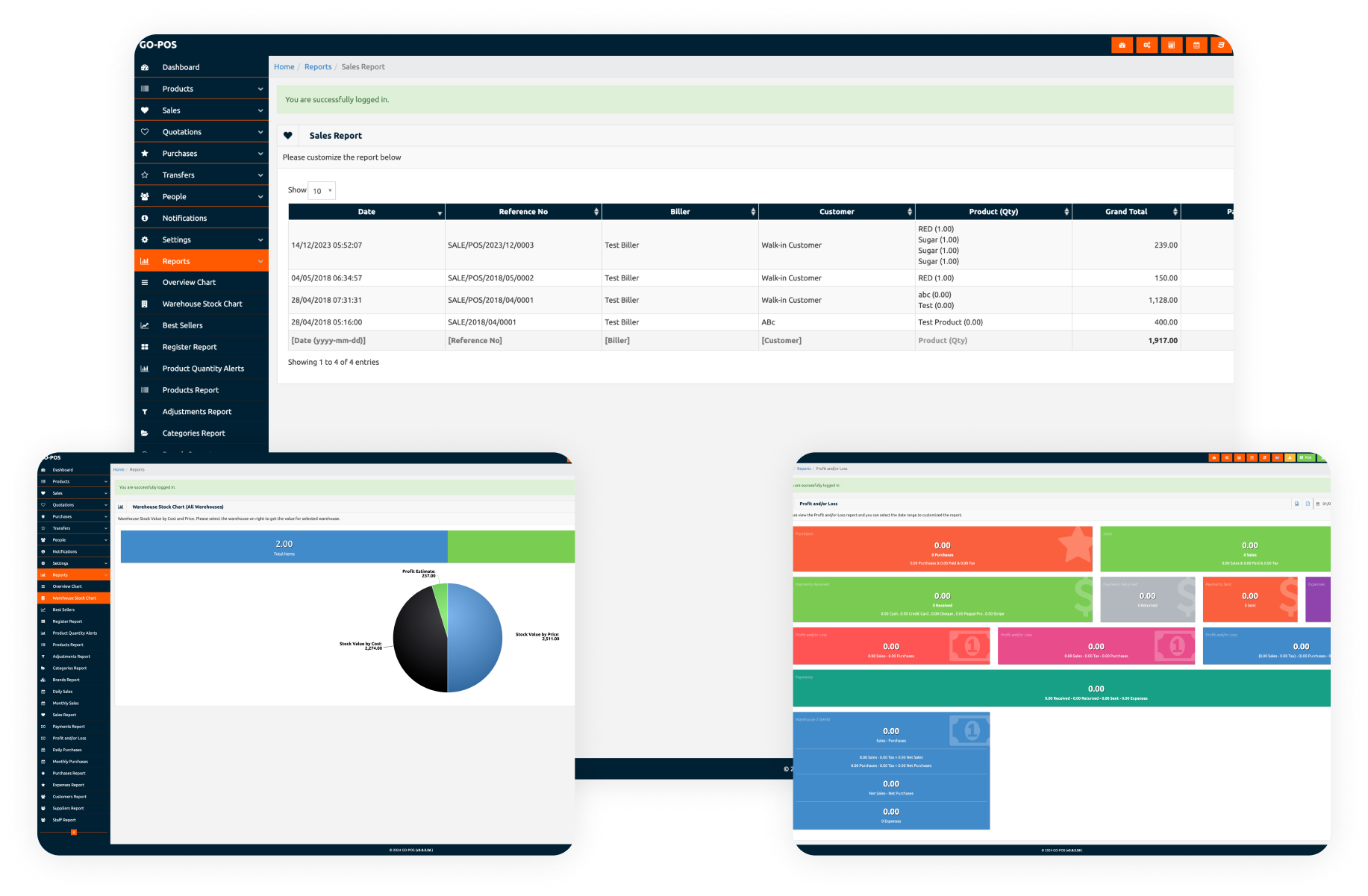Click the Categories Report folder icon
The height and width of the screenshot is (896, 1368).
tap(145, 433)
